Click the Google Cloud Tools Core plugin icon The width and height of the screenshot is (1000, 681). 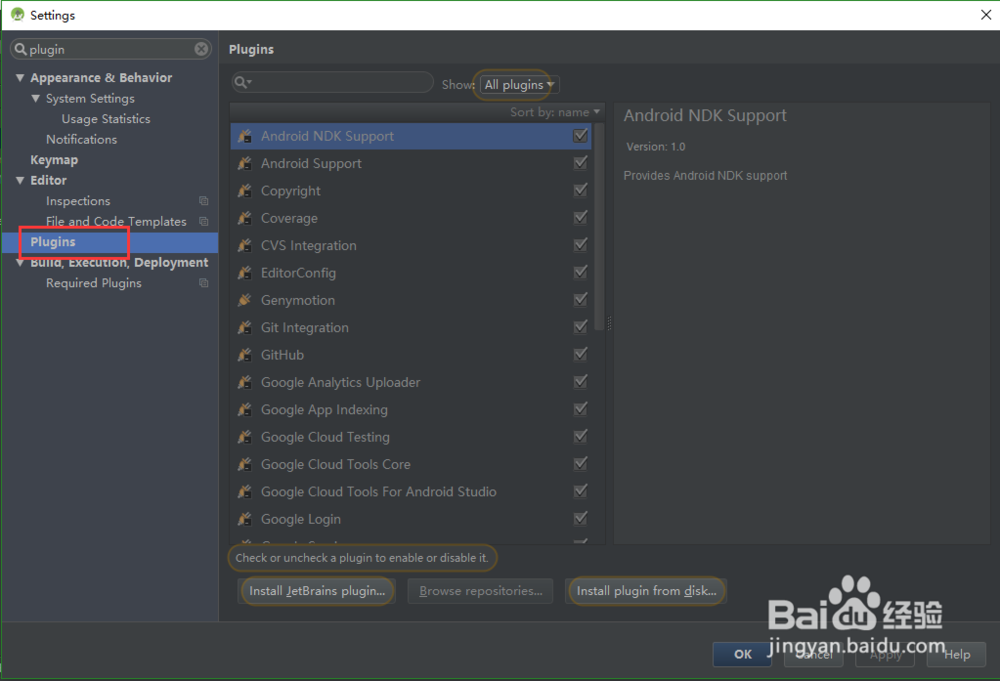point(245,465)
